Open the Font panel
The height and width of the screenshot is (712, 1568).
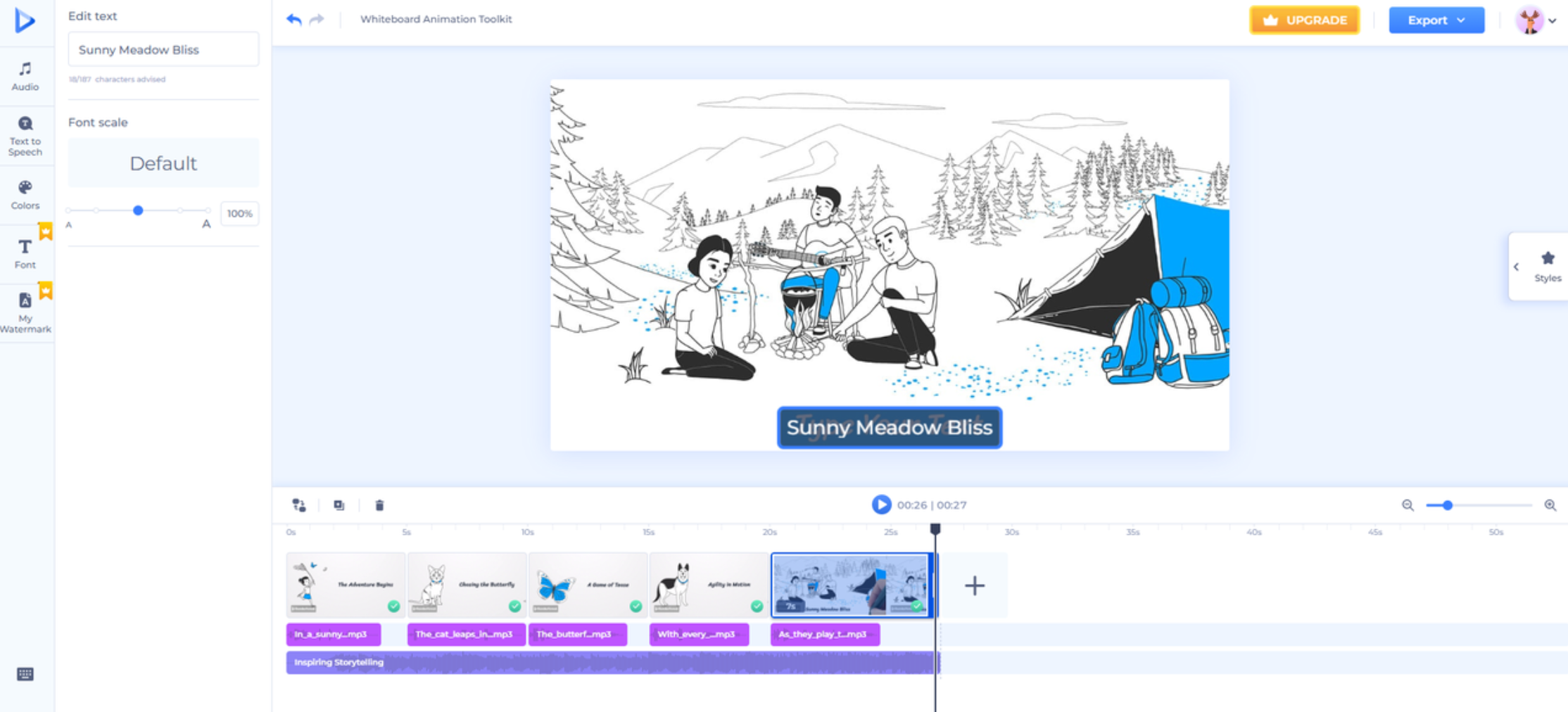click(25, 254)
